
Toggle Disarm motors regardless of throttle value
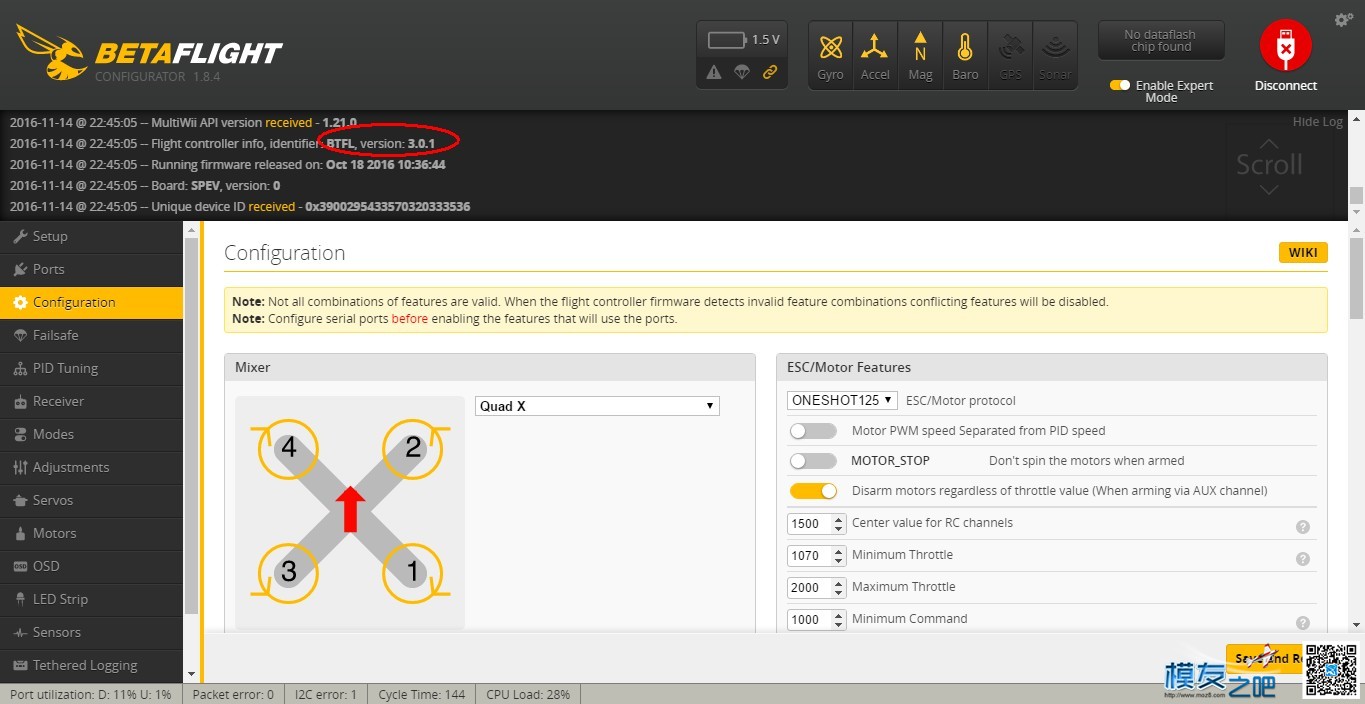point(813,491)
